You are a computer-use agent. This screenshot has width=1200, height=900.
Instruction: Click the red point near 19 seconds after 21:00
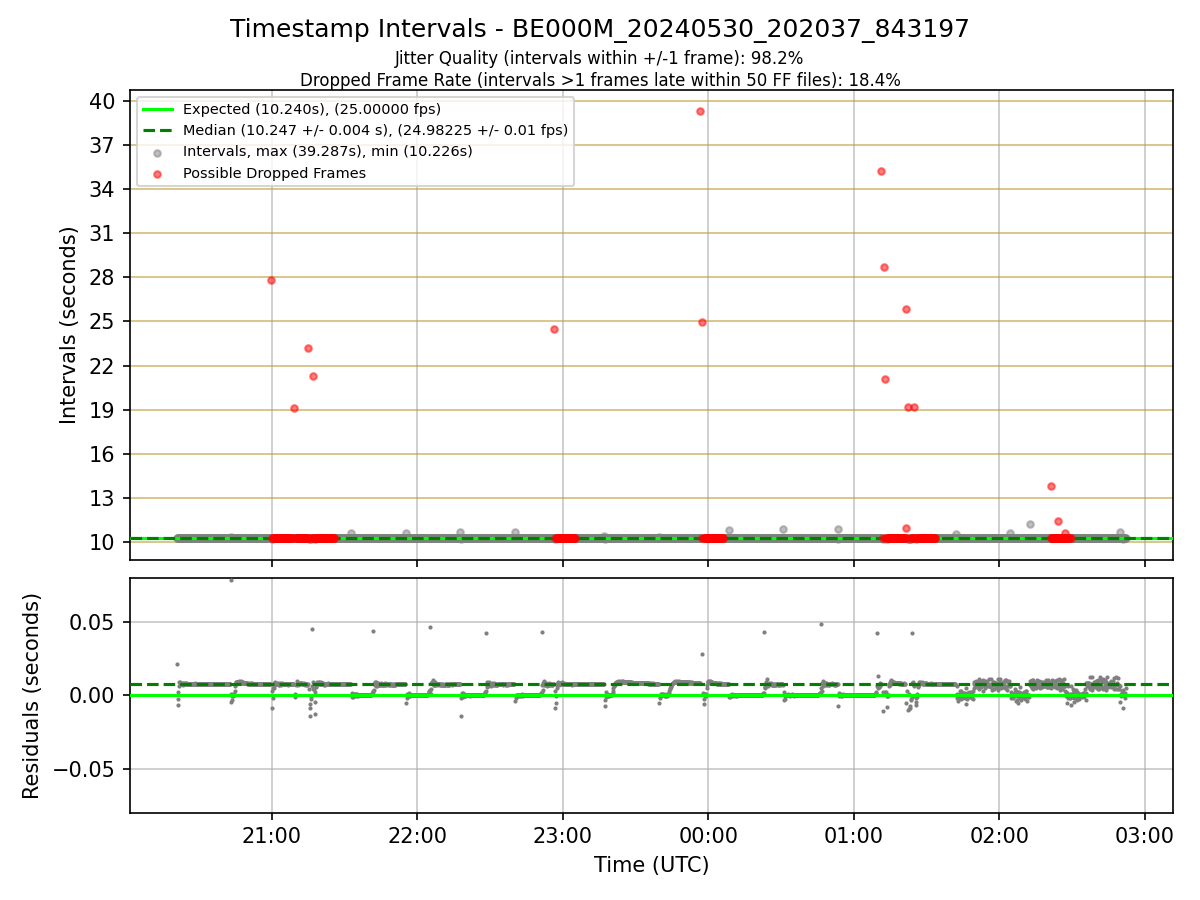click(294, 408)
